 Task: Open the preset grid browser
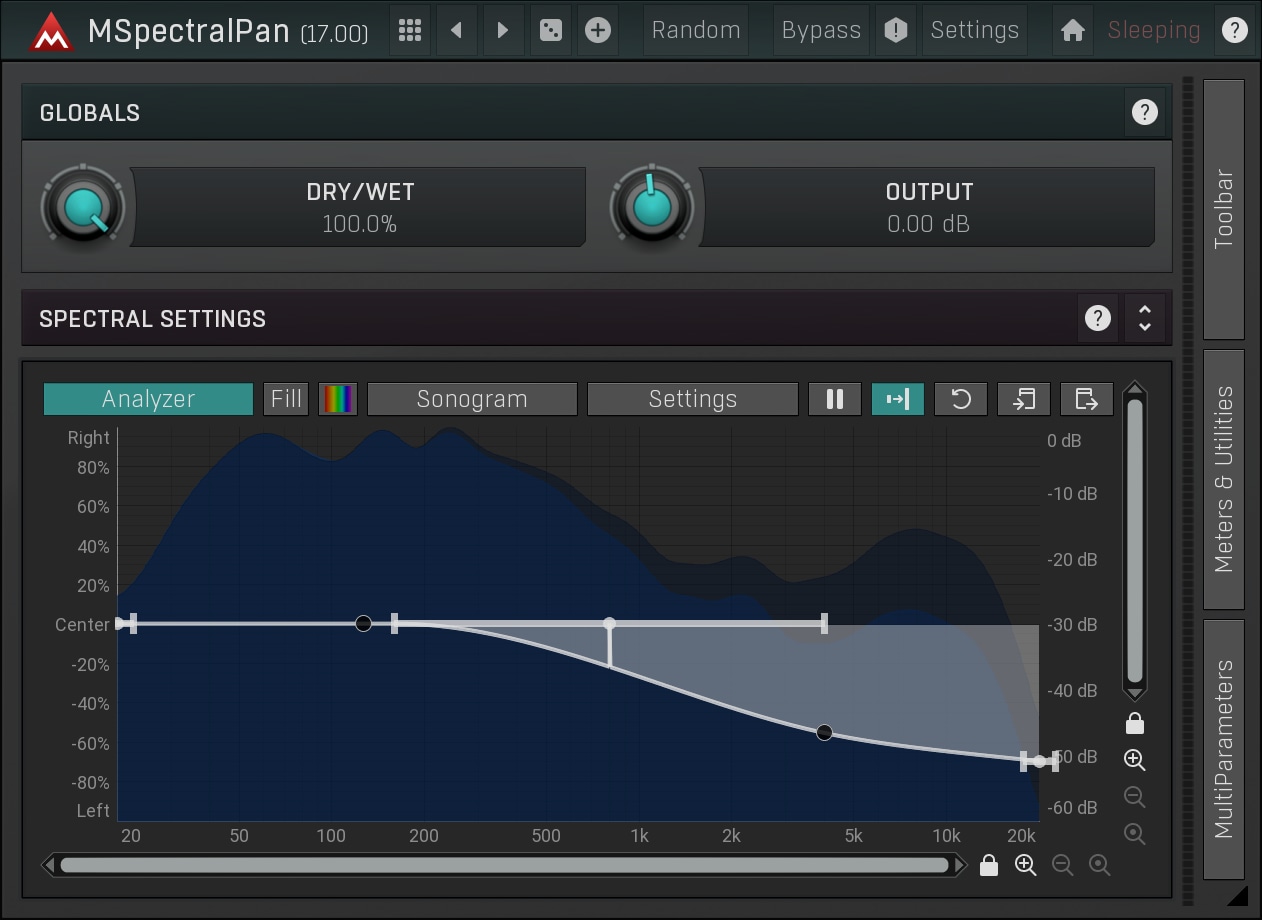point(409,30)
